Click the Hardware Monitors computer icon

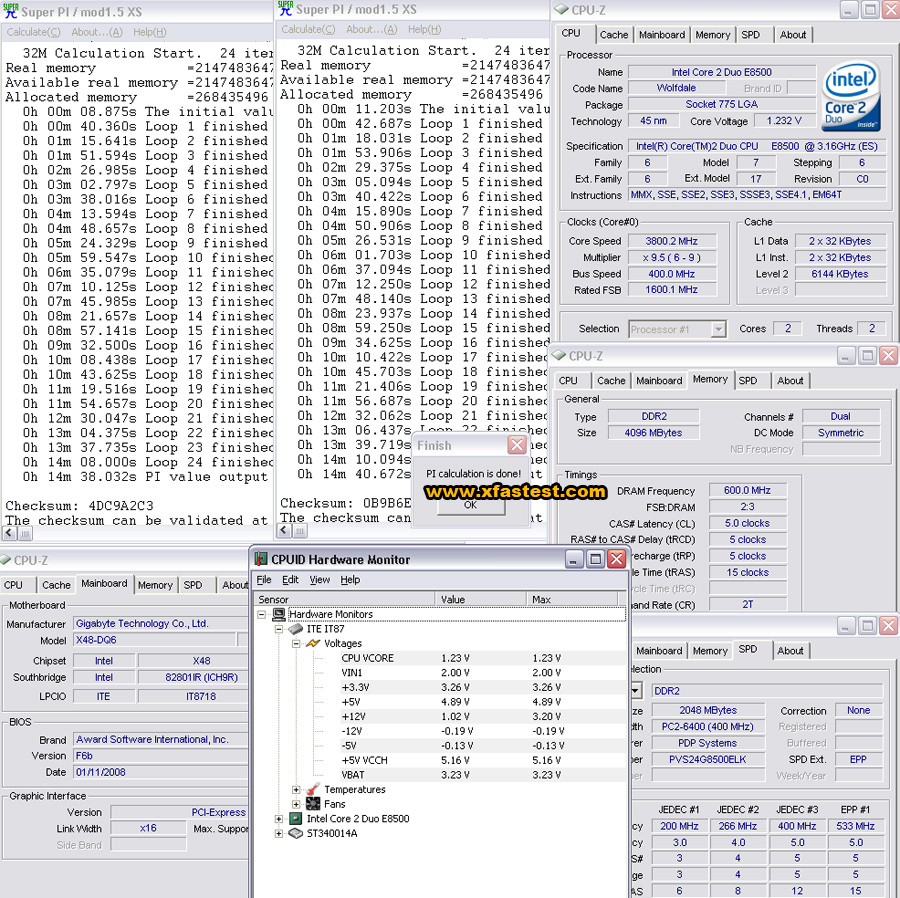pyautogui.click(x=279, y=615)
